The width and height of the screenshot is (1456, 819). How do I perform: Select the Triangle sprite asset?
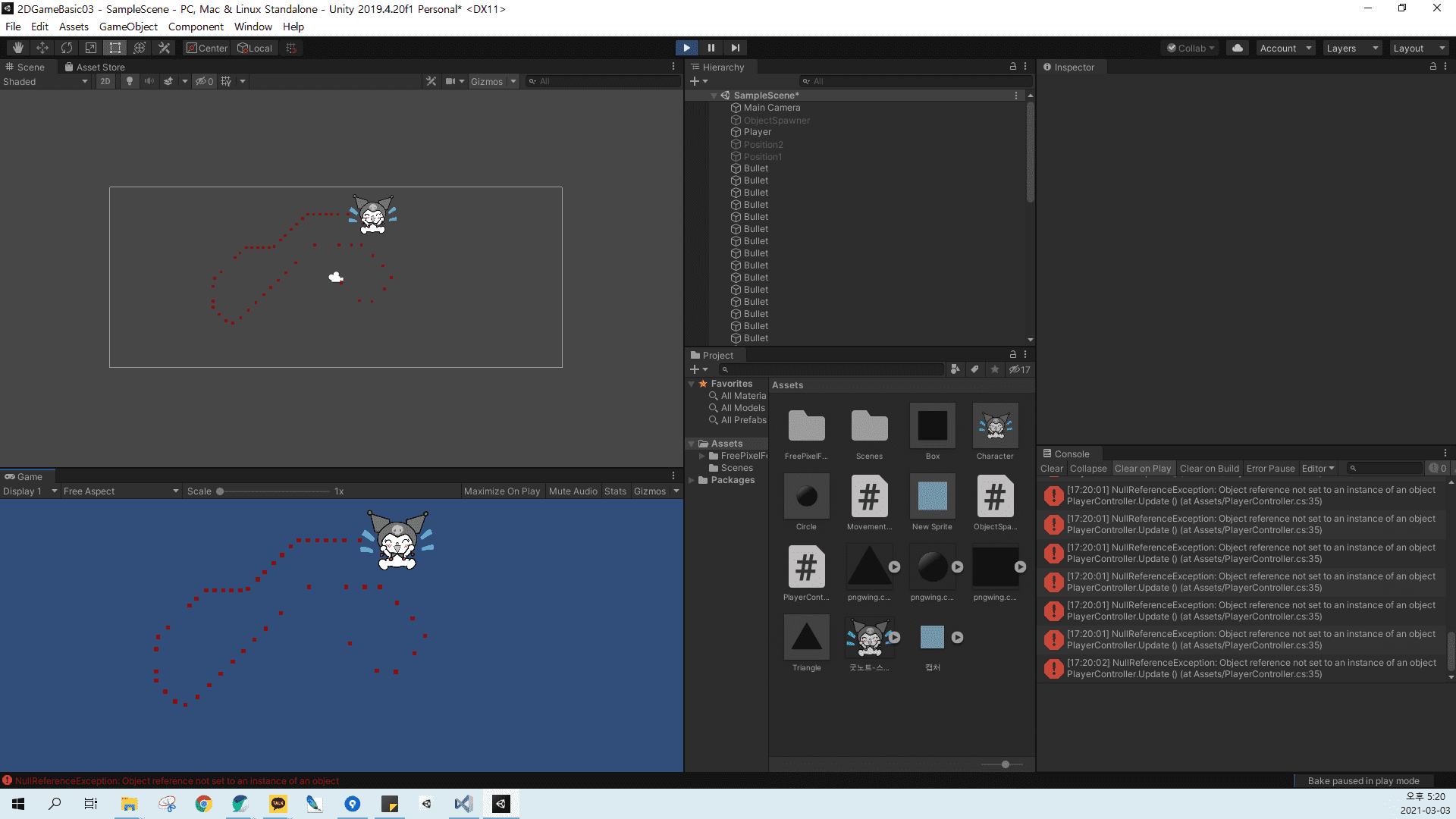tap(806, 644)
